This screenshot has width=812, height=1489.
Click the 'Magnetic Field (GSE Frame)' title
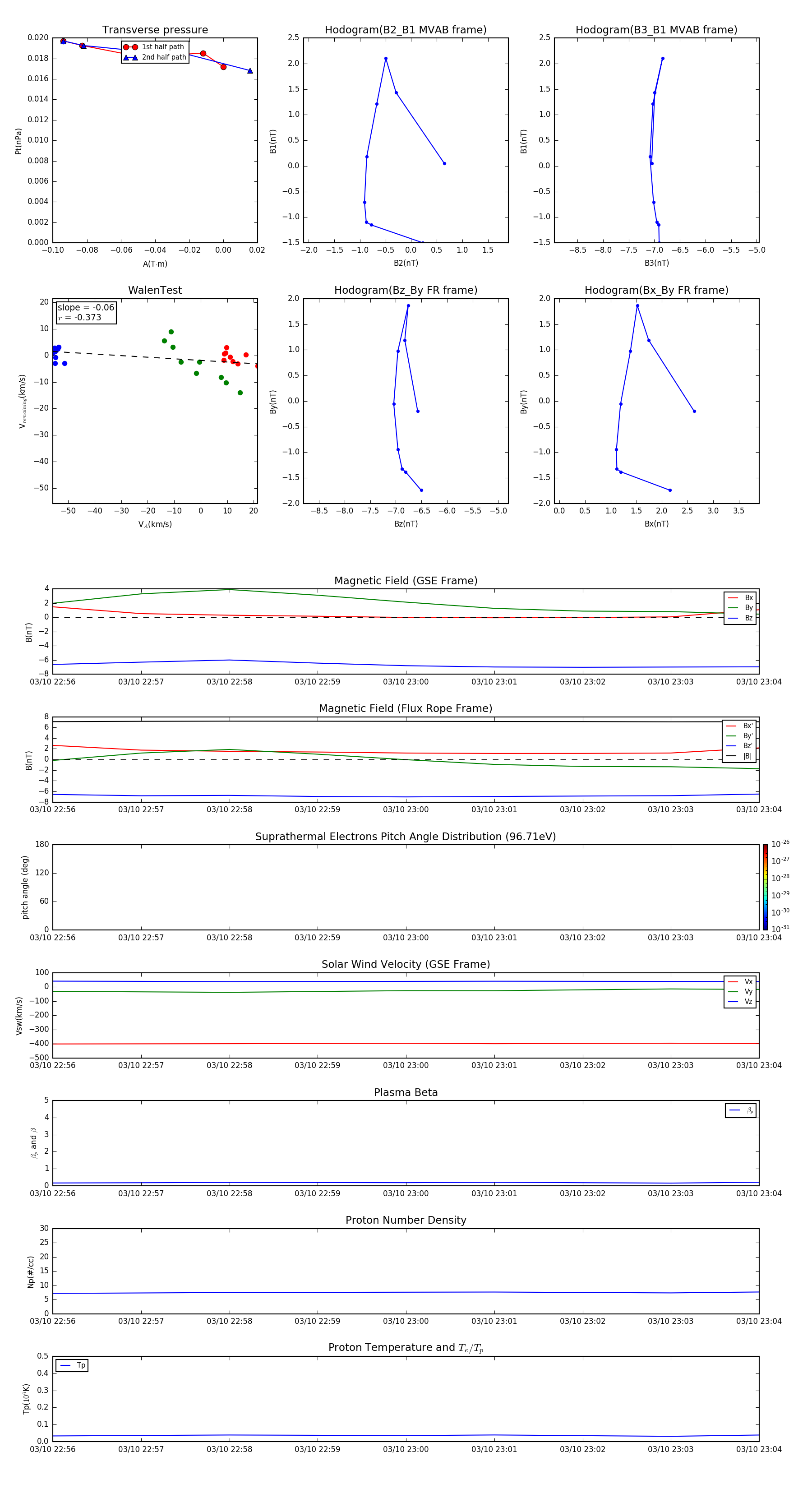[406, 581]
